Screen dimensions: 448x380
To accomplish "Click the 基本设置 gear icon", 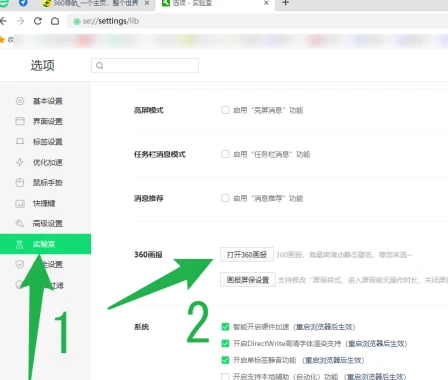I will pyautogui.click(x=20, y=101).
